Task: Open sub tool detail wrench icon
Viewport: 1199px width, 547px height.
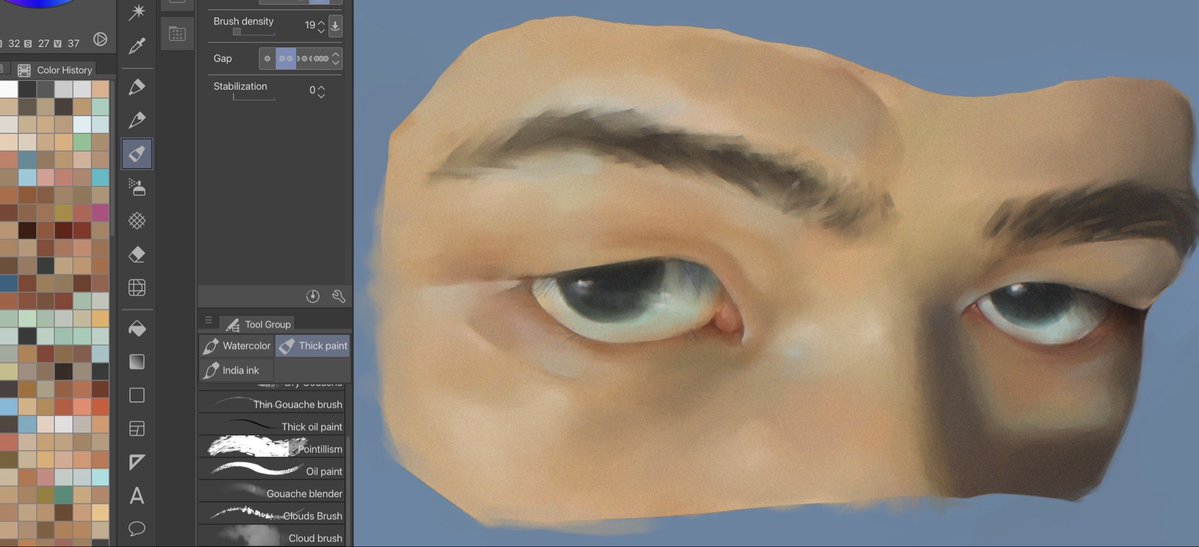Action: point(339,296)
